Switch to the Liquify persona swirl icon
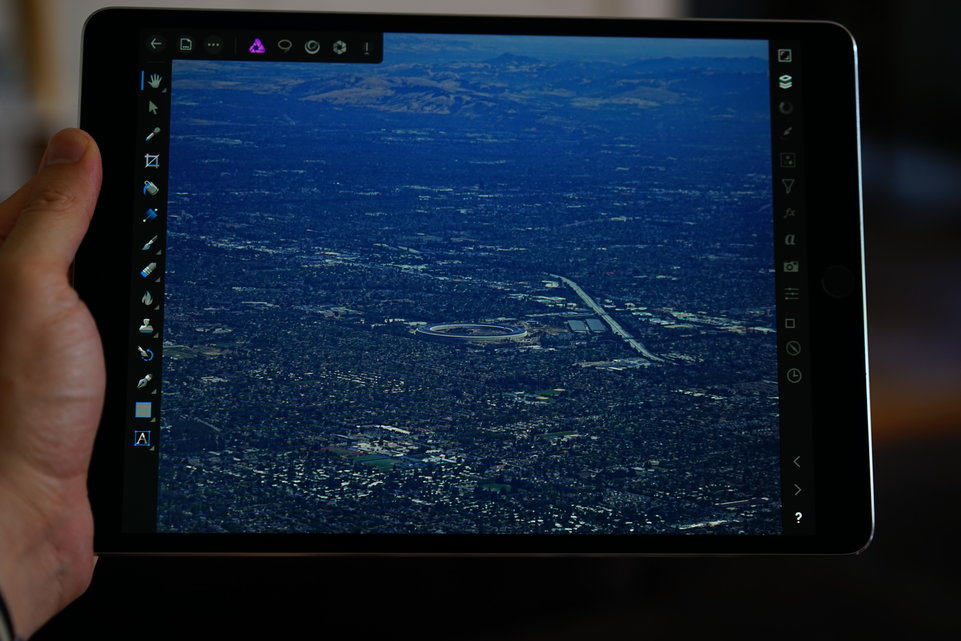Screen dimensions: 961x641 tap(312, 47)
